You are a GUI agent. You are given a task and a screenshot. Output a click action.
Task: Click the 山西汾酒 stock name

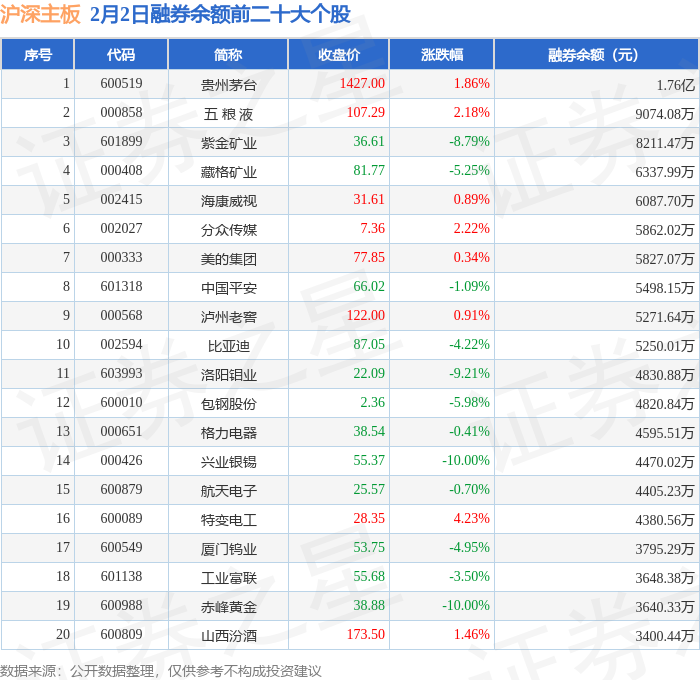(229, 636)
